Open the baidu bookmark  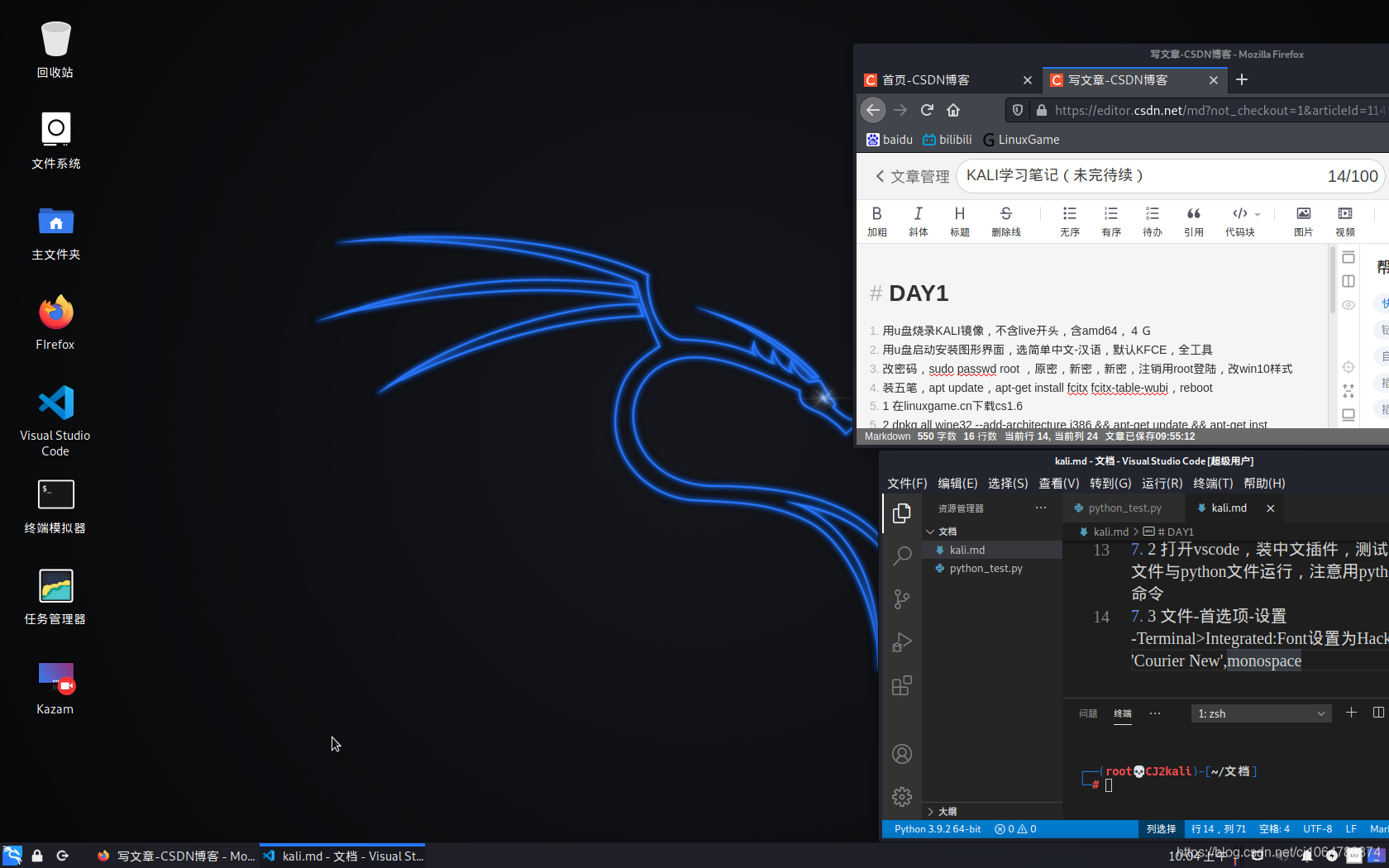click(x=890, y=140)
